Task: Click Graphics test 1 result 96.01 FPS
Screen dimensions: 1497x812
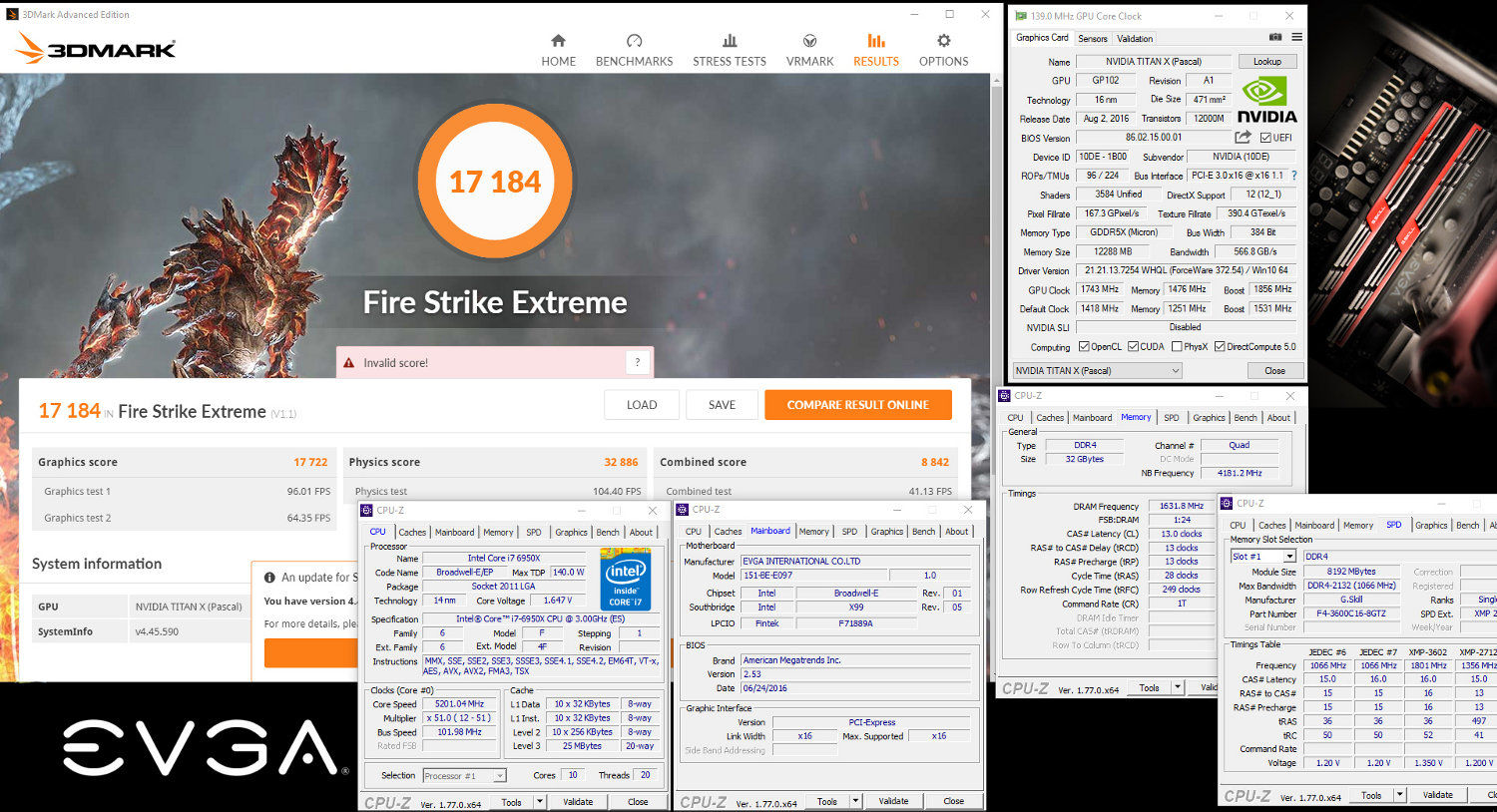Action: pos(308,491)
